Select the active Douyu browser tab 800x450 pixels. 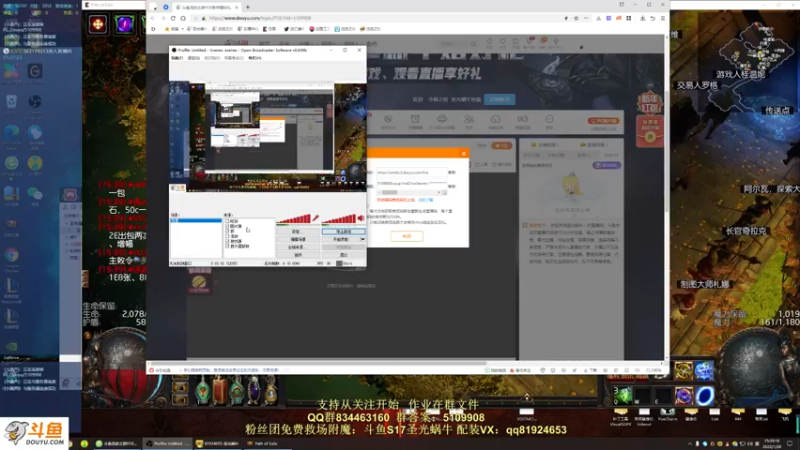tap(206, 7)
